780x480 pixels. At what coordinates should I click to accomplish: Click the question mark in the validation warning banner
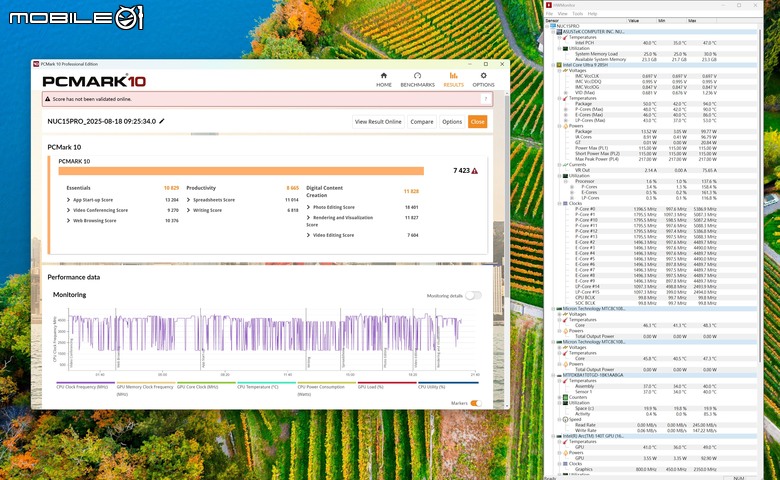point(486,99)
